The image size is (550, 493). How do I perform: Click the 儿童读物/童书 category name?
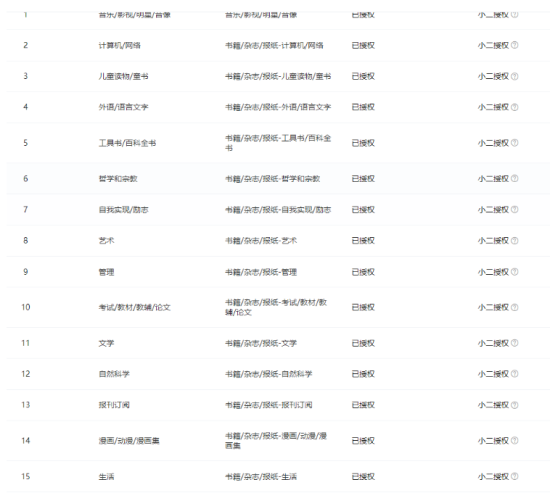click(123, 76)
